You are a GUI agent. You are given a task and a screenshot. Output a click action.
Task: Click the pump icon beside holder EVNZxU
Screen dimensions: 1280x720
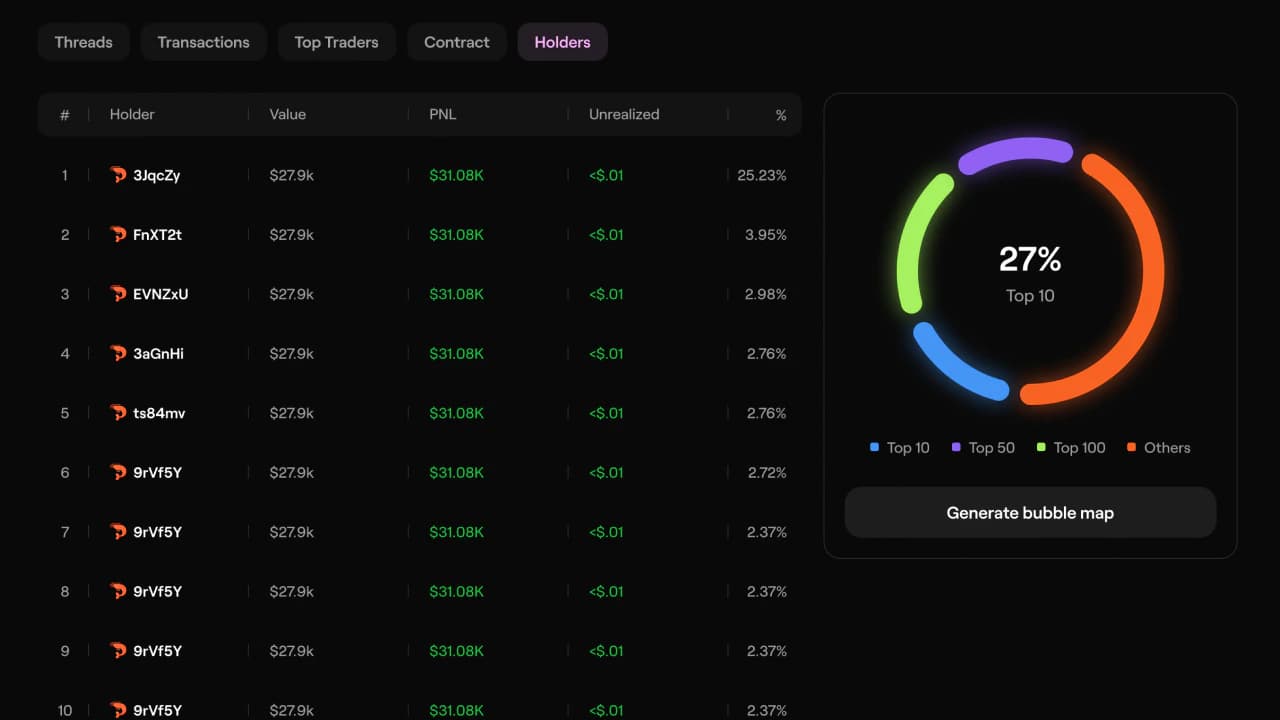tap(118, 294)
